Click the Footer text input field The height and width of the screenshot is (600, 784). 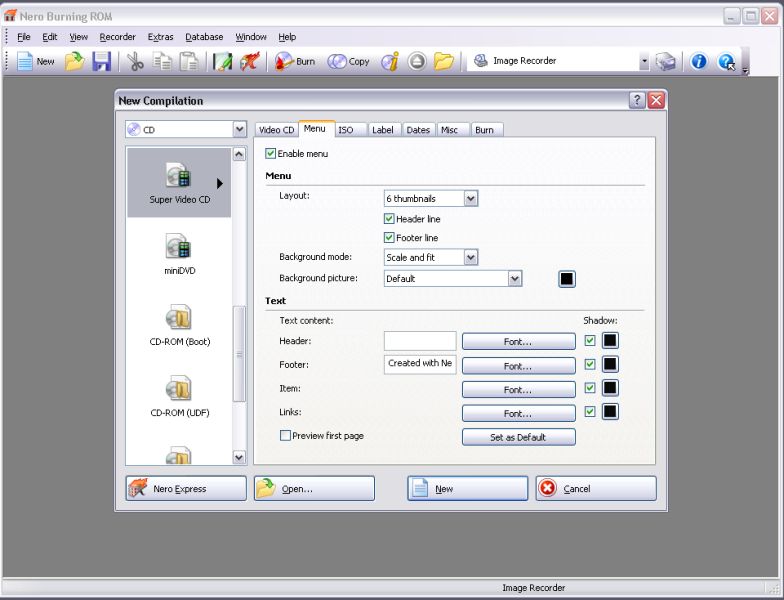point(420,364)
